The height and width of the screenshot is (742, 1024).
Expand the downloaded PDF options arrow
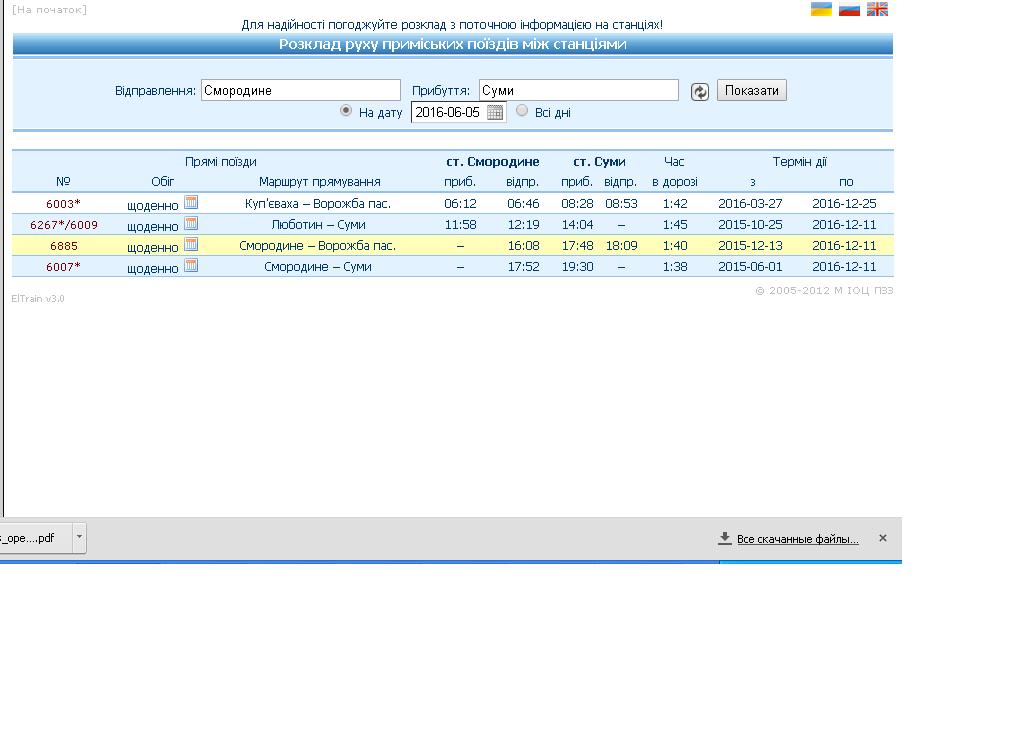click(x=79, y=537)
